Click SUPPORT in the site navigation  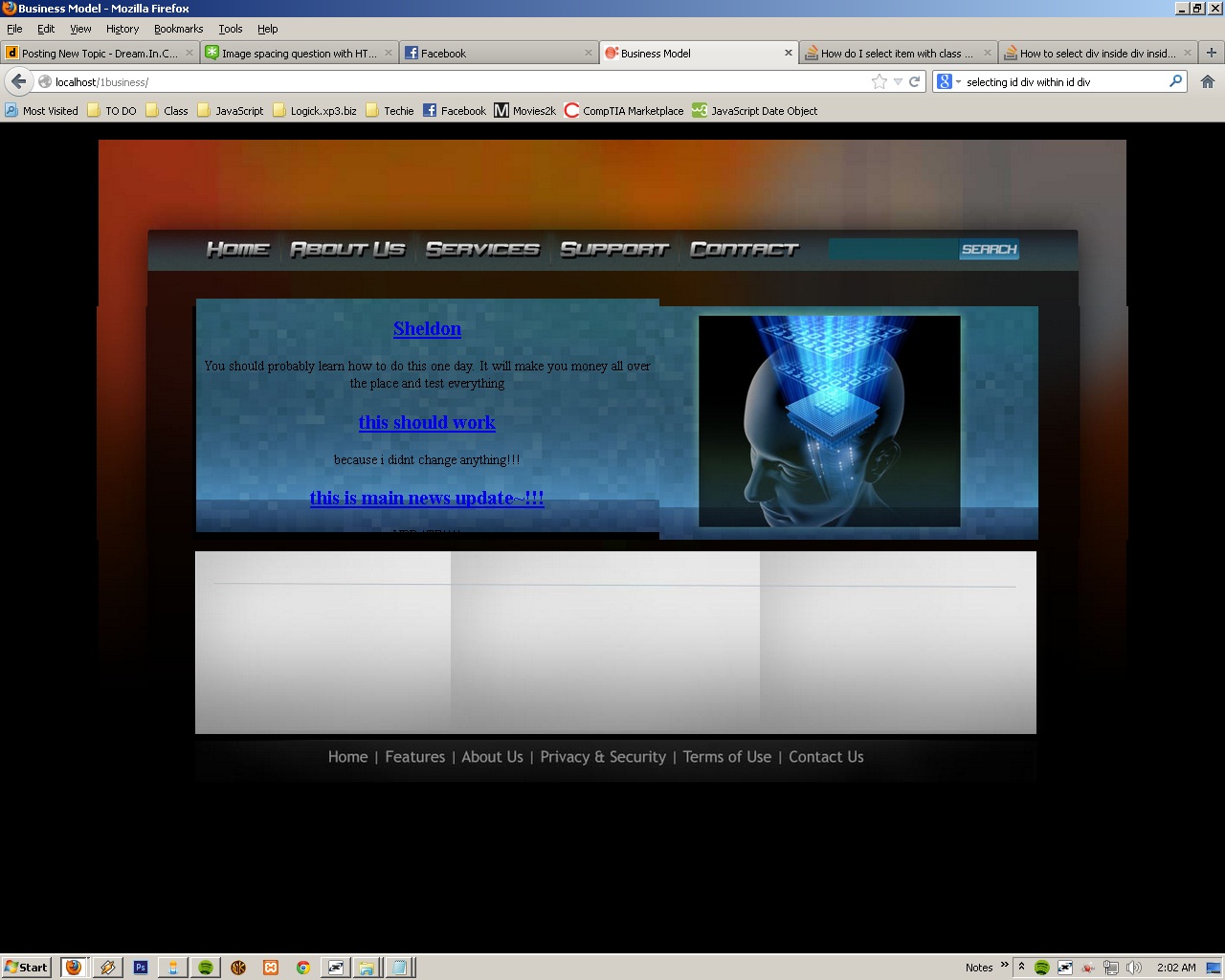coord(614,250)
